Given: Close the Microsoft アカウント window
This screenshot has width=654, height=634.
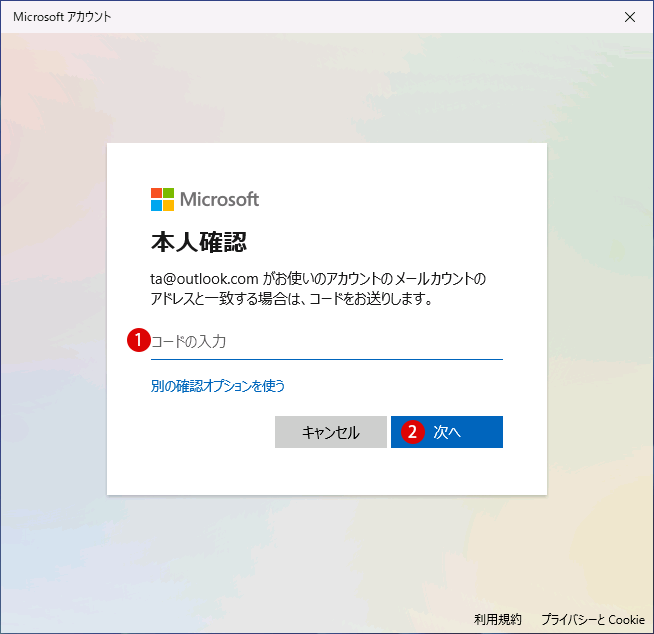Looking at the screenshot, I should point(630,17).
